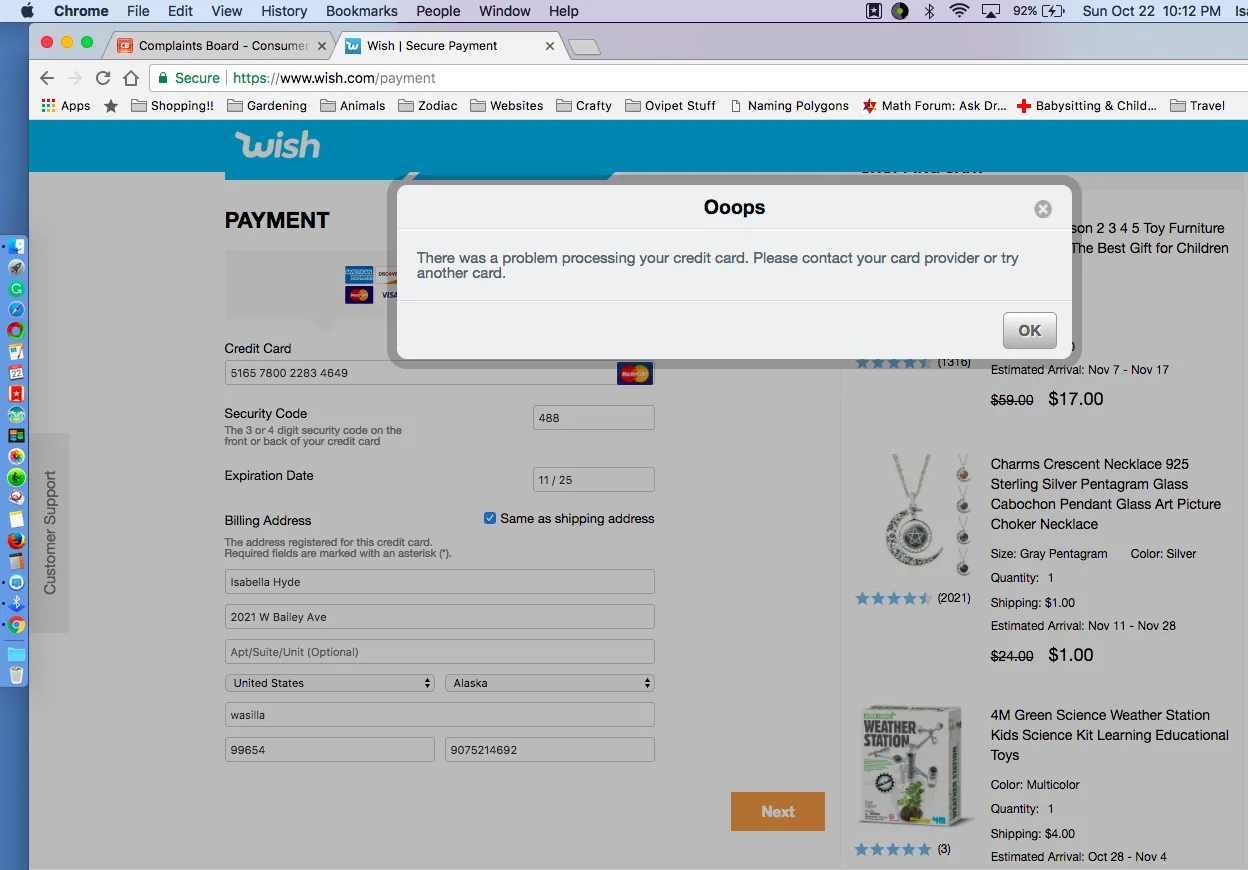Click the Weather Station kit product thumbnail
1248x870 pixels.
click(x=914, y=765)
